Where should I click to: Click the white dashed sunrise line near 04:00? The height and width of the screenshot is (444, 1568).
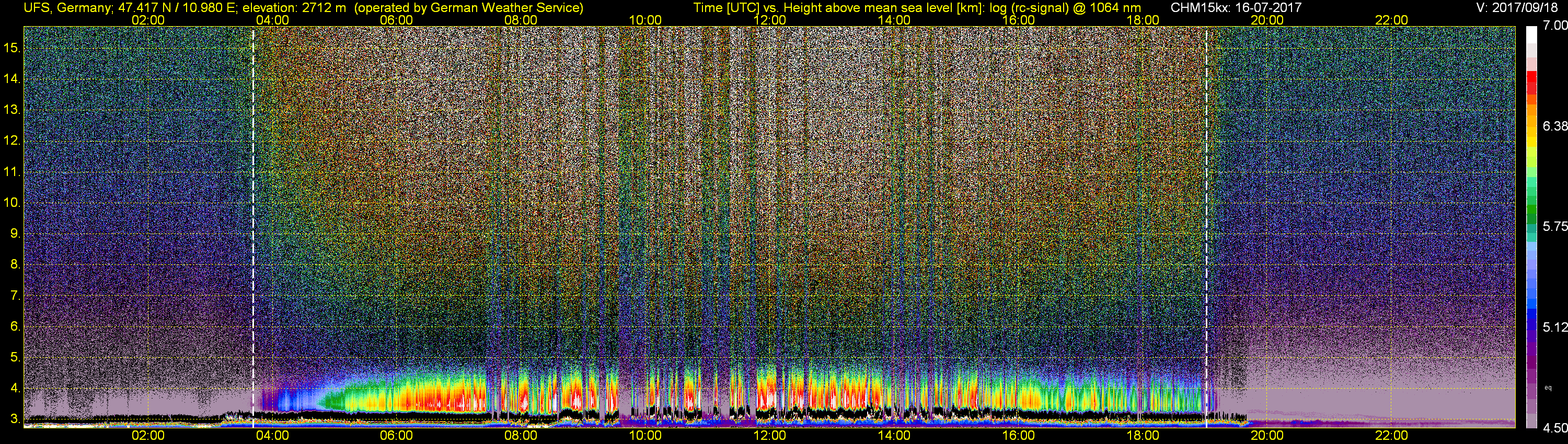tap(253, 227)
